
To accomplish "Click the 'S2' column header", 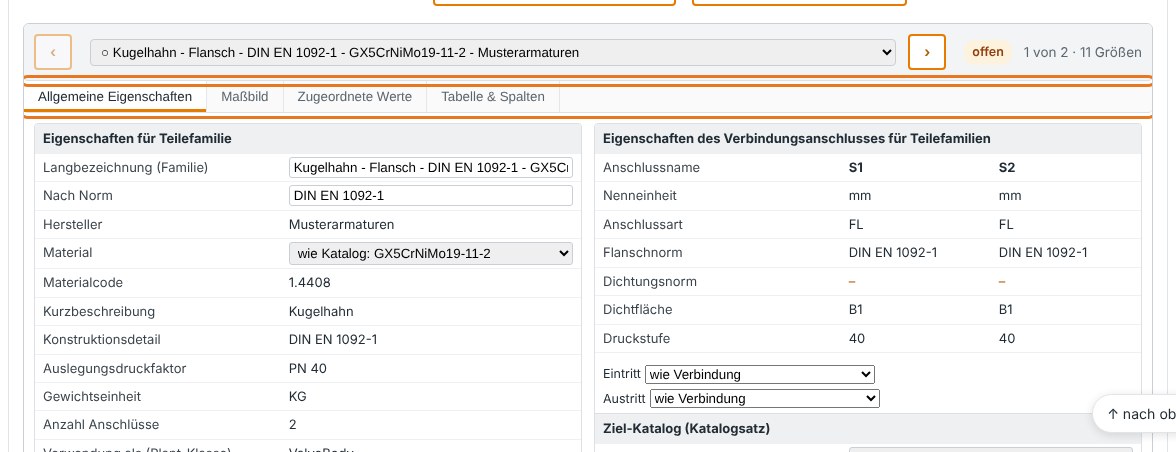I will pyautogui.click(x=1006, y=167).
